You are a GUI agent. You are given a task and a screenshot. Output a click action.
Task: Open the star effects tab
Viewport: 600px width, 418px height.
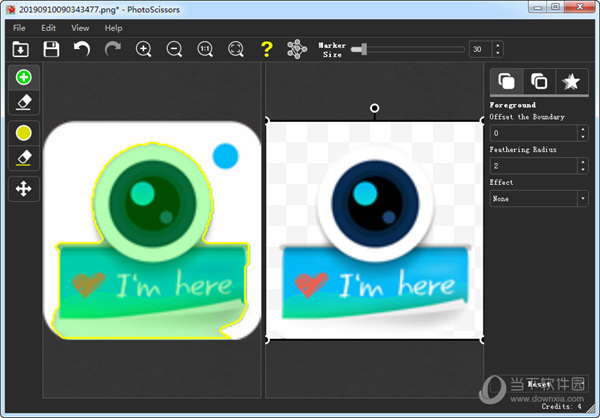point(571,81)
